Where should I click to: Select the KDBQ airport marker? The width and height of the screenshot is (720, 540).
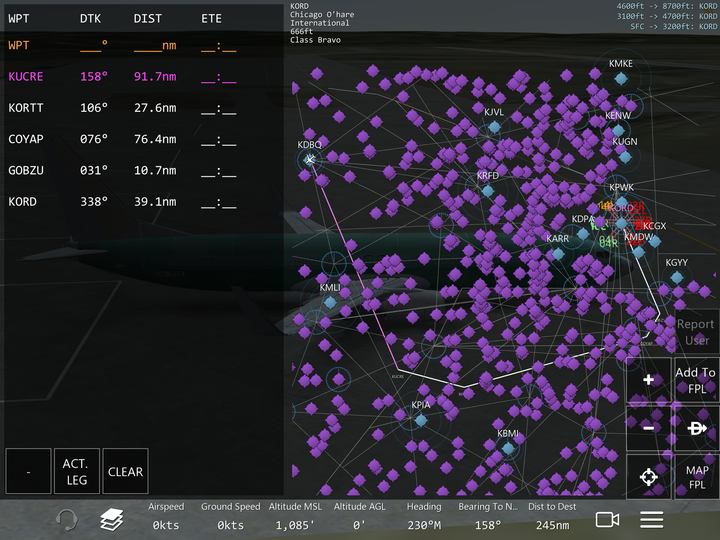310,159
